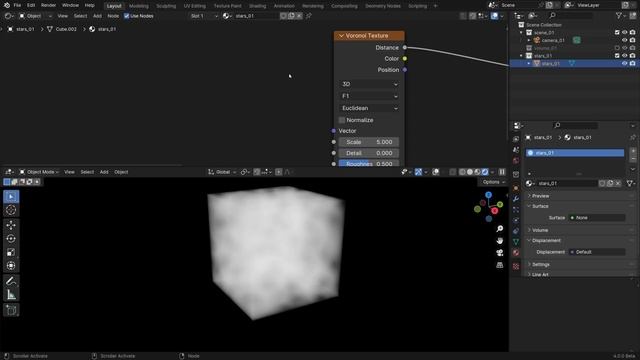The width and height of the screenshot is (640, 360).
Task: Open the Global transform orientation dropdown
Action: pos(222,172)
